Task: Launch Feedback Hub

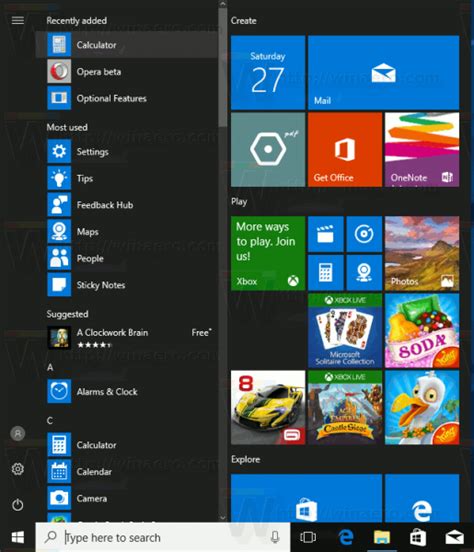Action: pos(127,205)
